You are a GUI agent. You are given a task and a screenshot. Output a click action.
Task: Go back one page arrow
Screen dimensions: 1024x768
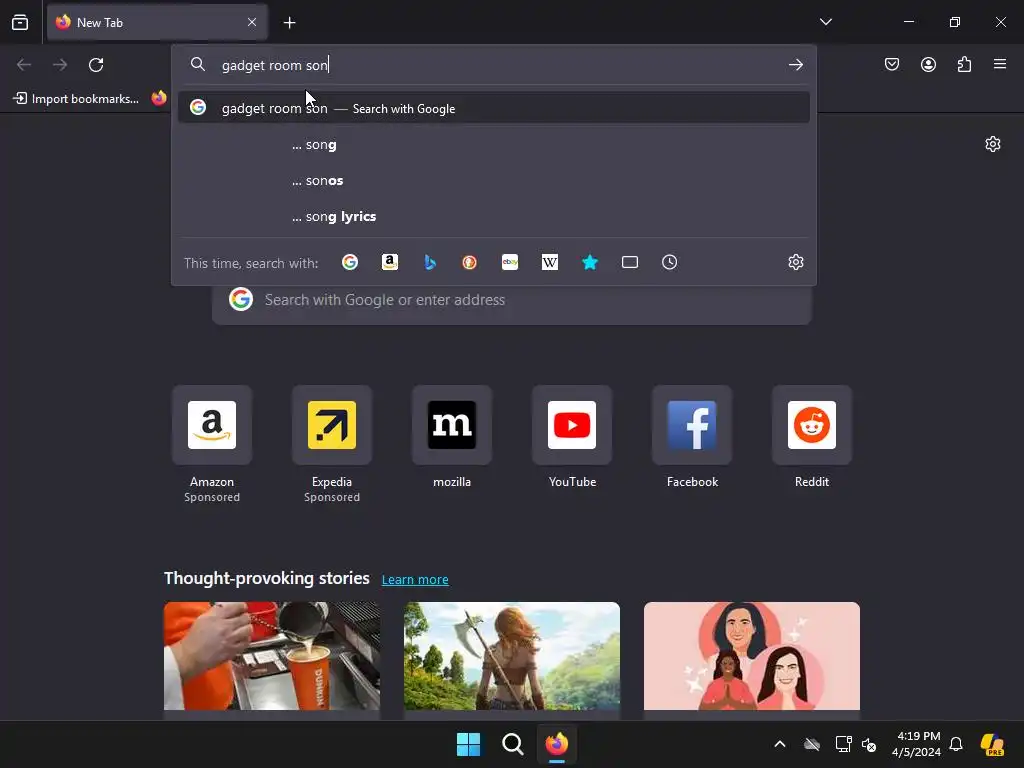pos(24,65)
